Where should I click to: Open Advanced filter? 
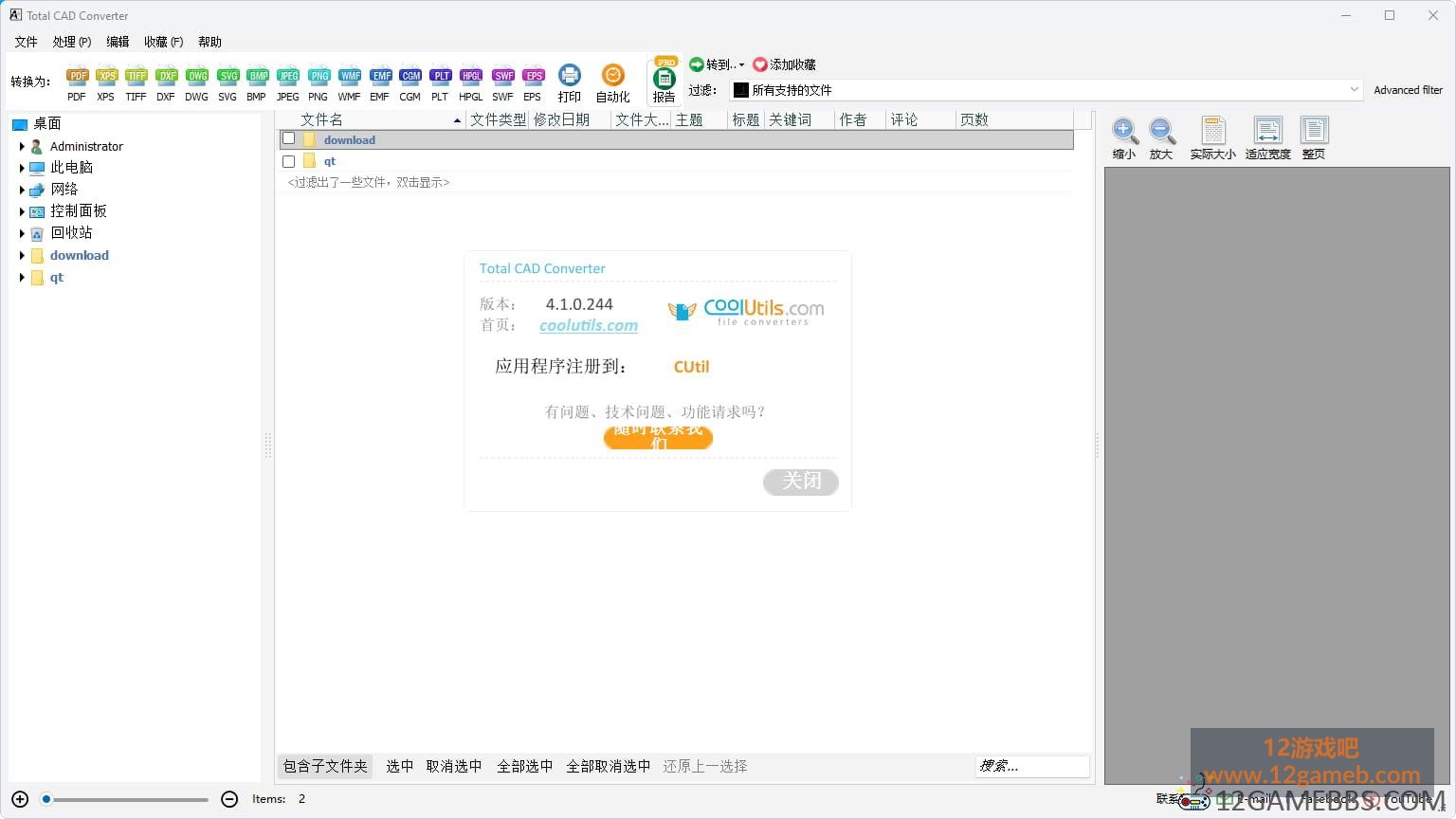(x=1408, y=90)
